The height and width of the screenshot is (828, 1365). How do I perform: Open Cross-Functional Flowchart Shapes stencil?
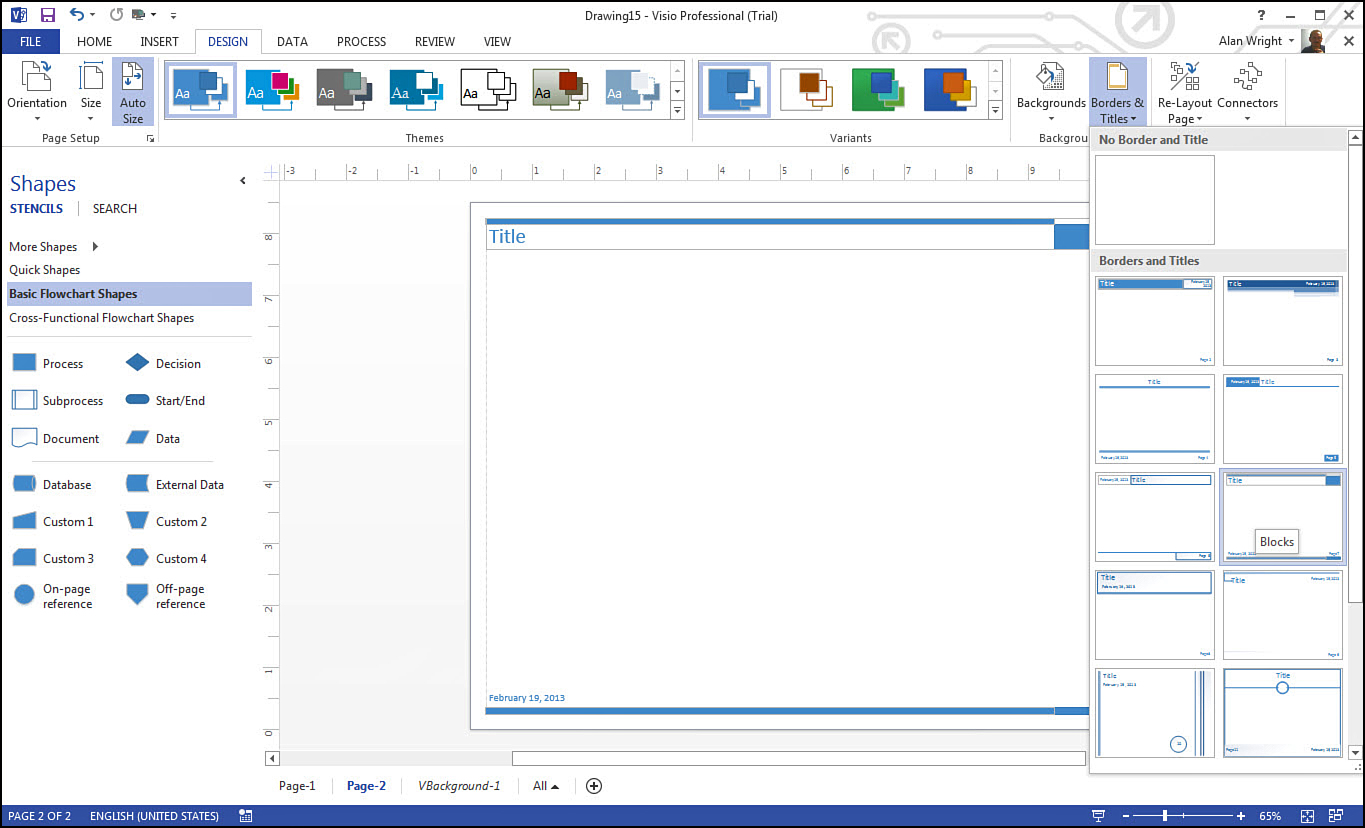click(x=102, y=318)
